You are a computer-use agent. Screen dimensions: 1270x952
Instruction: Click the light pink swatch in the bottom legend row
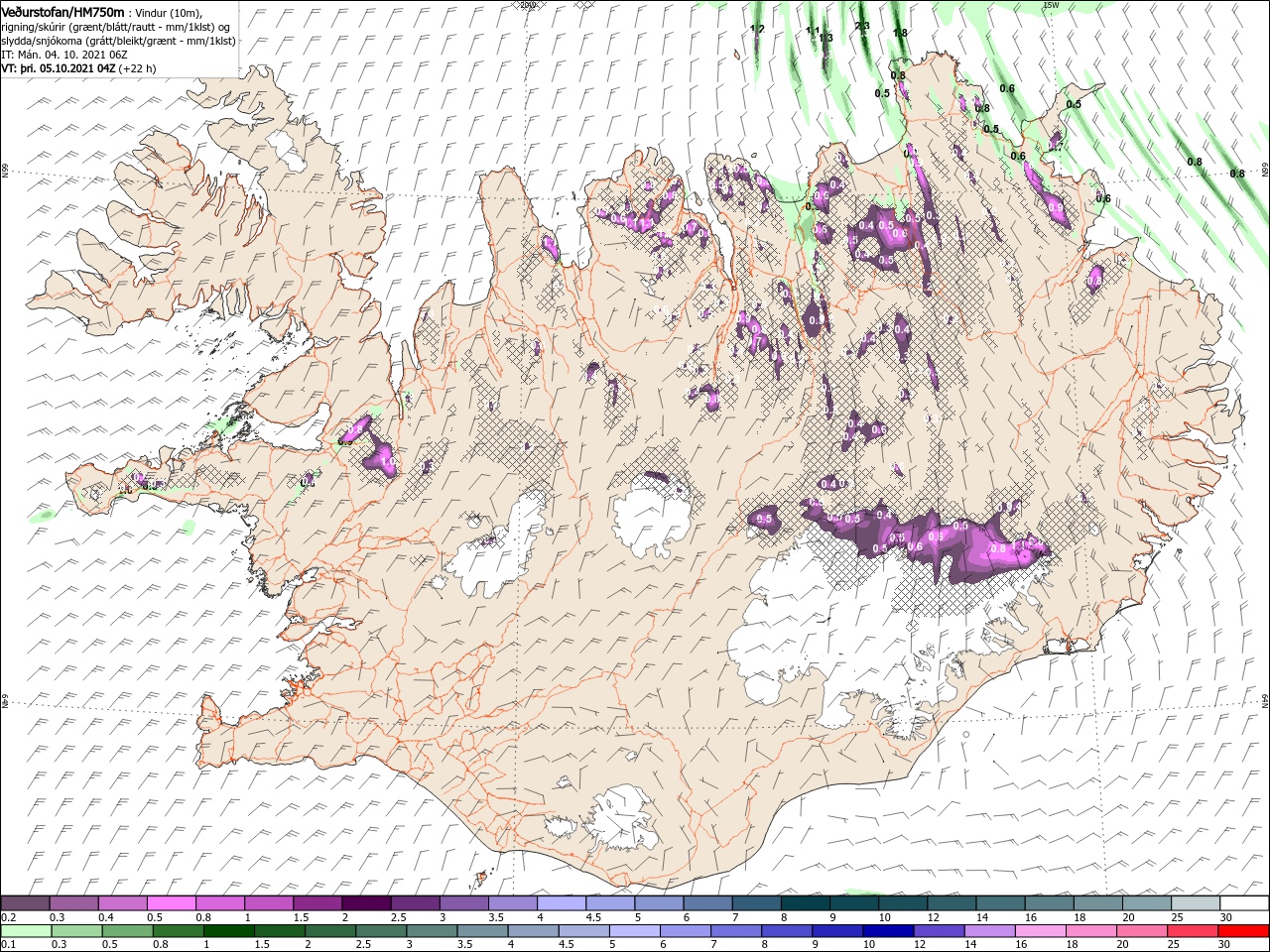point(1041,931)
